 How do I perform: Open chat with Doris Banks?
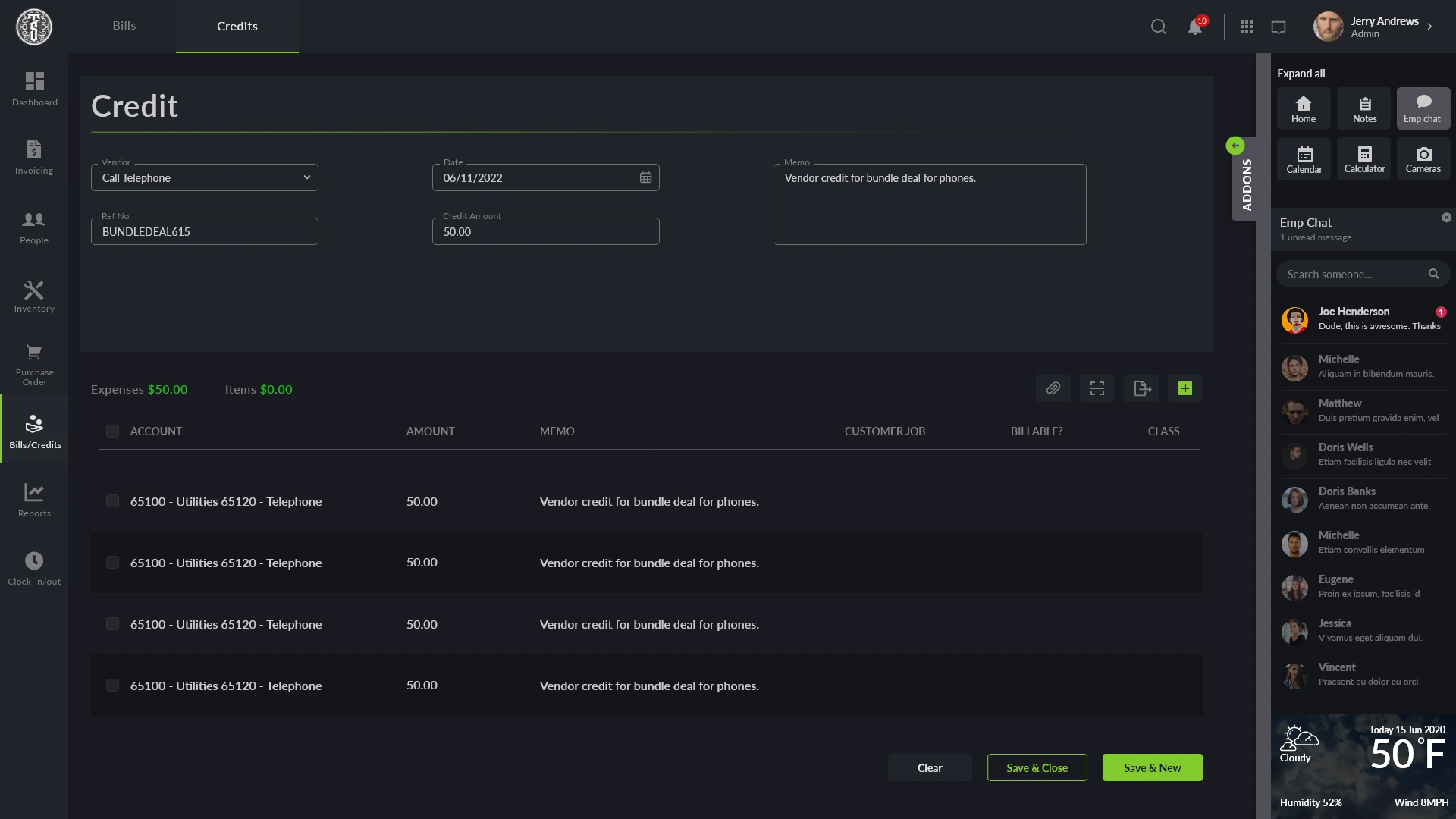pyautogui.click(x=1364, y=498)
